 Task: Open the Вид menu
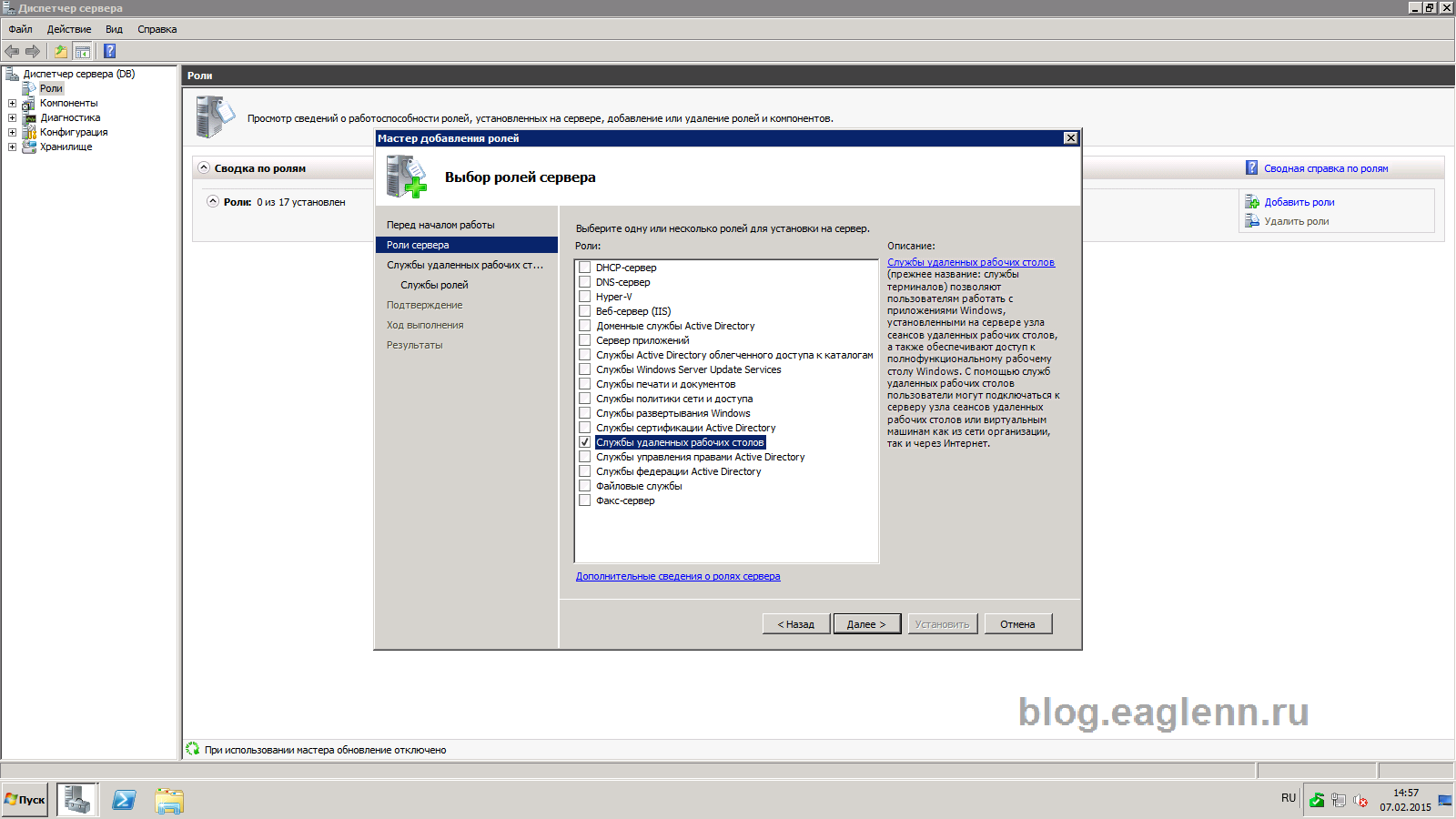(114, 29)
